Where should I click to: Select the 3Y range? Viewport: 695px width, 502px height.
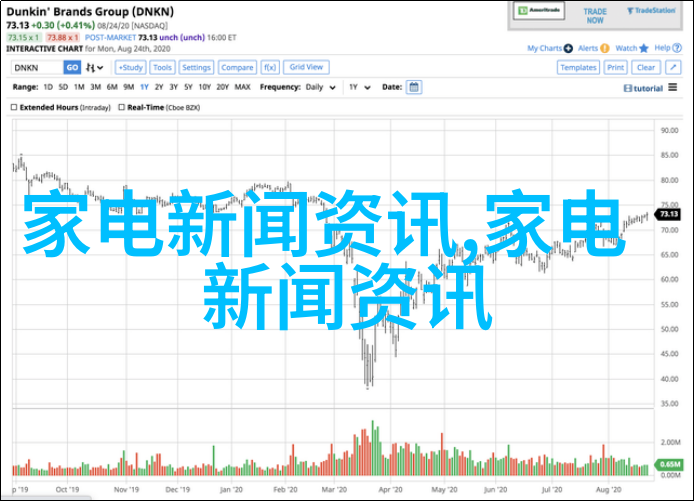(174, 87)
